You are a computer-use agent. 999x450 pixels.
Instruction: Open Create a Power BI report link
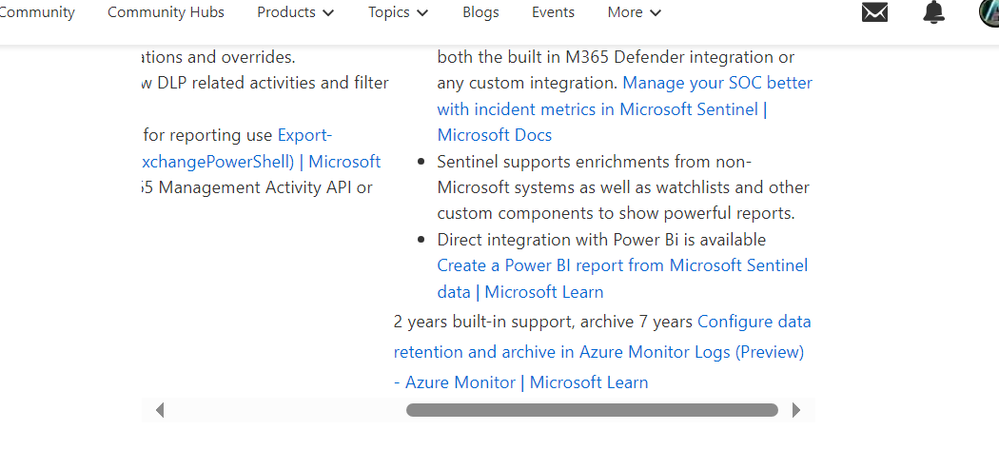point(622,265)
